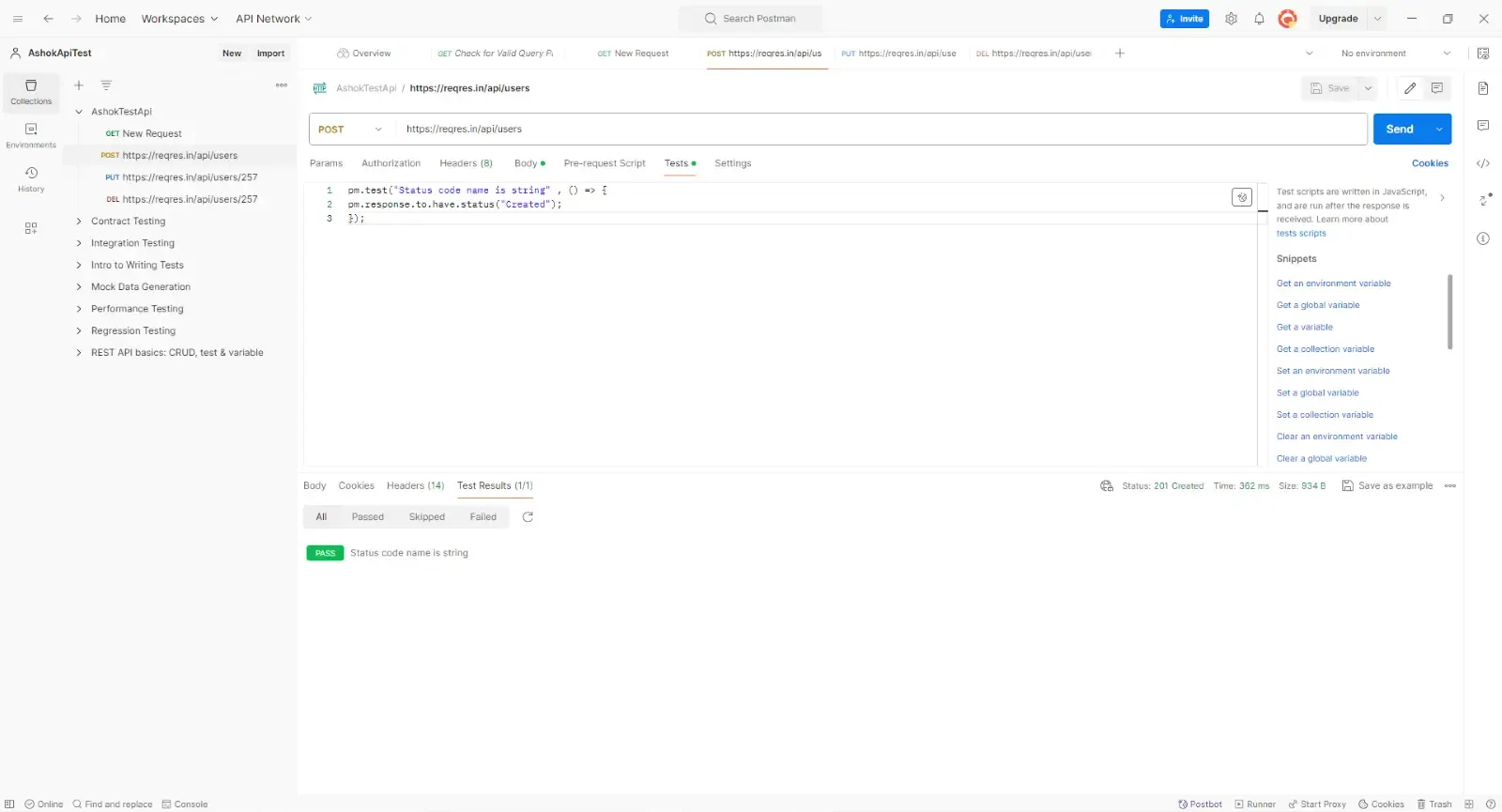Show only Skipped test results
Image resolution: width=1502 pixels, height=812 pixels.
[427, 517]
